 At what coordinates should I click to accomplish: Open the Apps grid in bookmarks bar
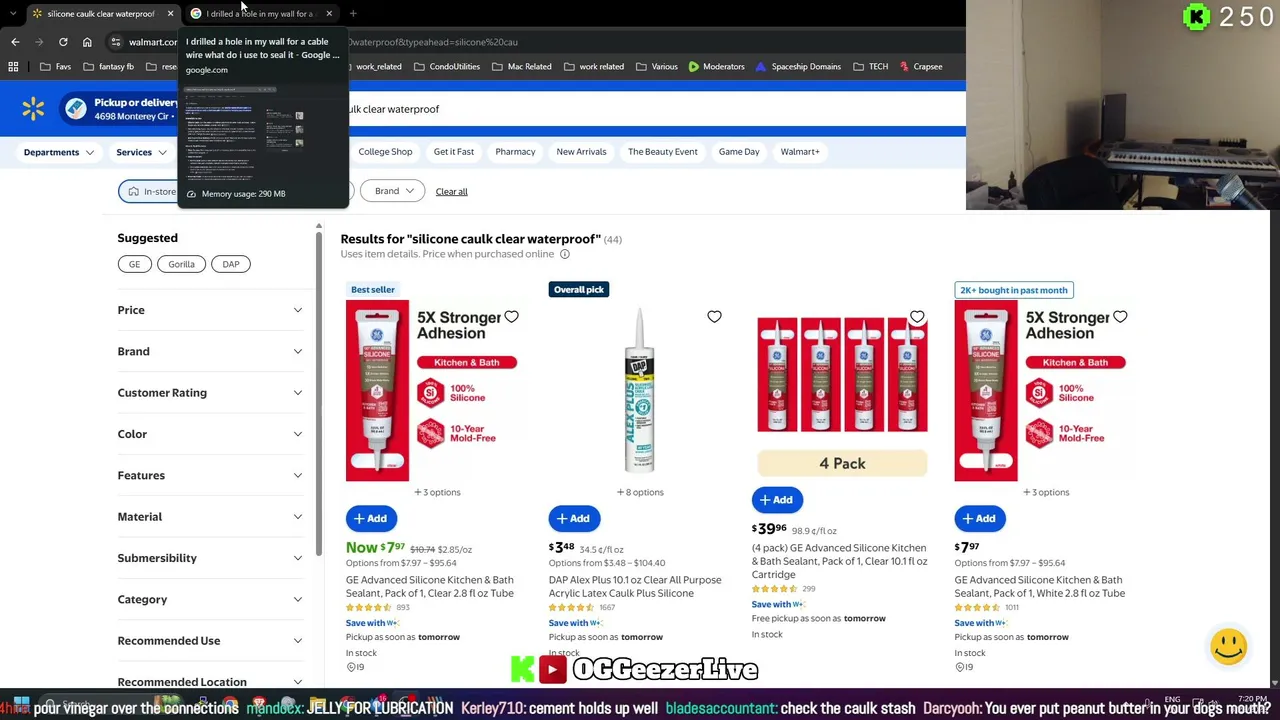pyautogui.click(x=13, y=67)
